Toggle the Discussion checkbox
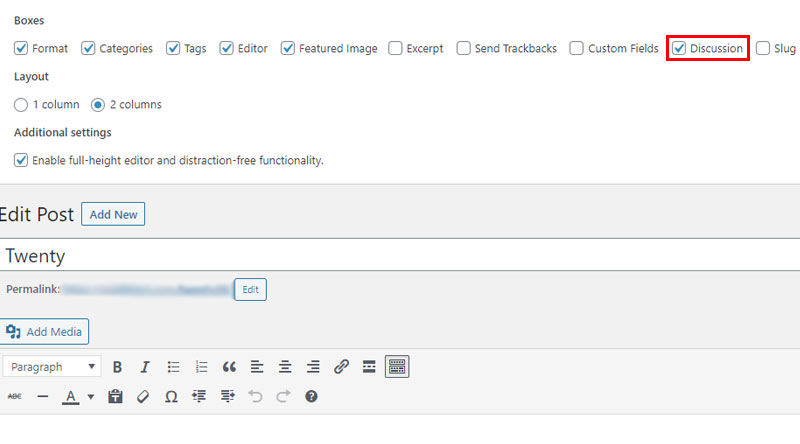 coord(679,48)
